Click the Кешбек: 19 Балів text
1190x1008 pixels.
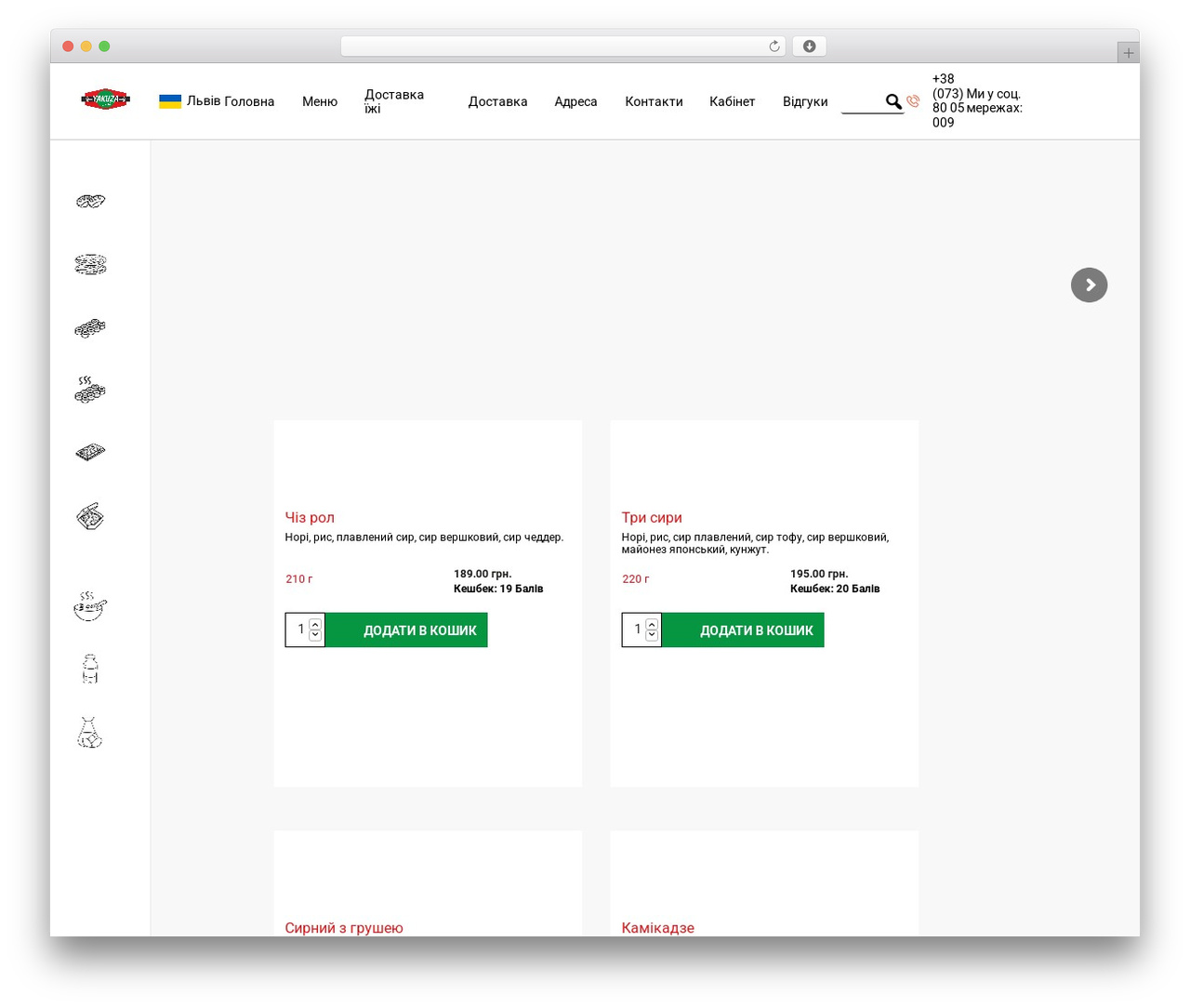click(x=498, y=589)
